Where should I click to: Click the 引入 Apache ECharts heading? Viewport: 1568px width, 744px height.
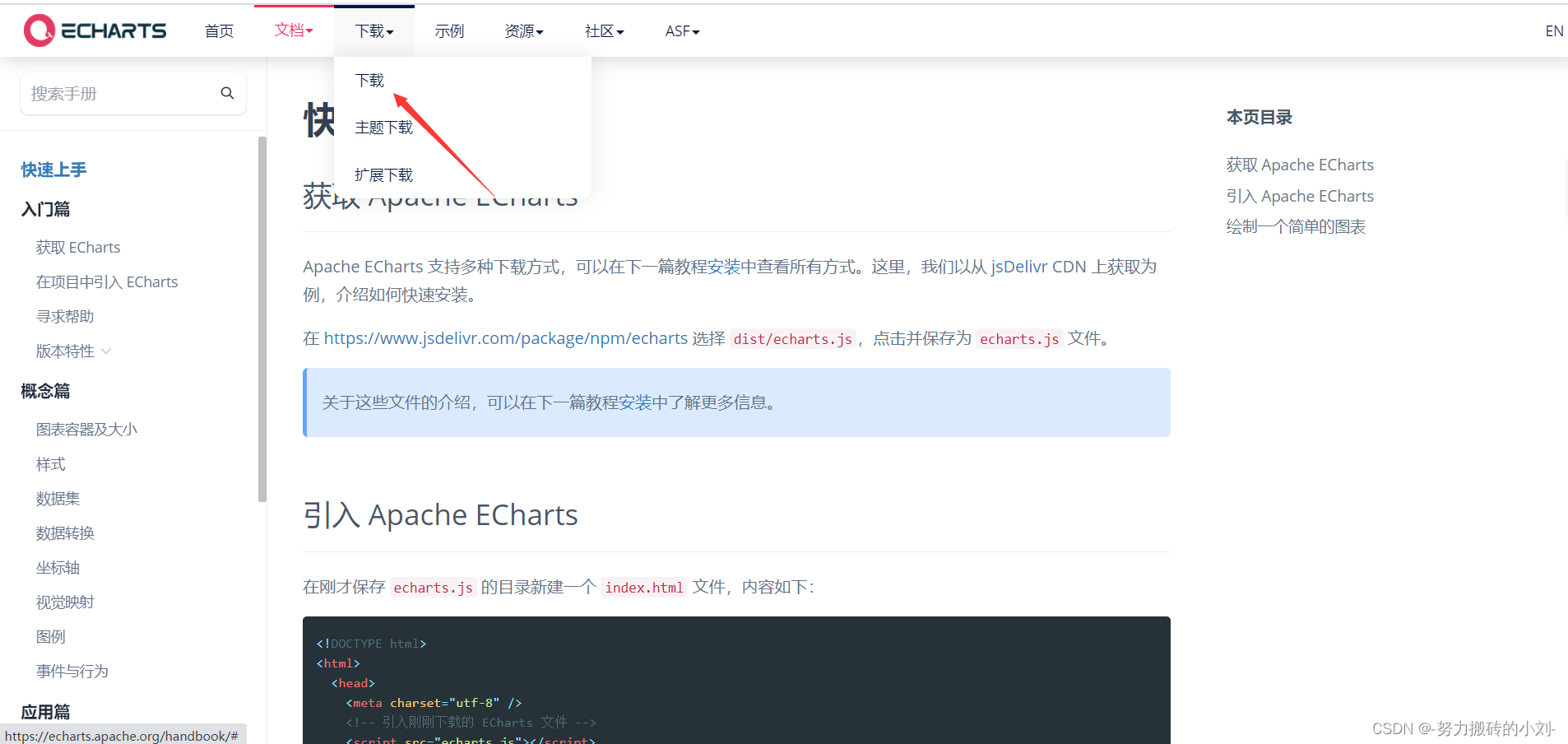coord(440,515)
